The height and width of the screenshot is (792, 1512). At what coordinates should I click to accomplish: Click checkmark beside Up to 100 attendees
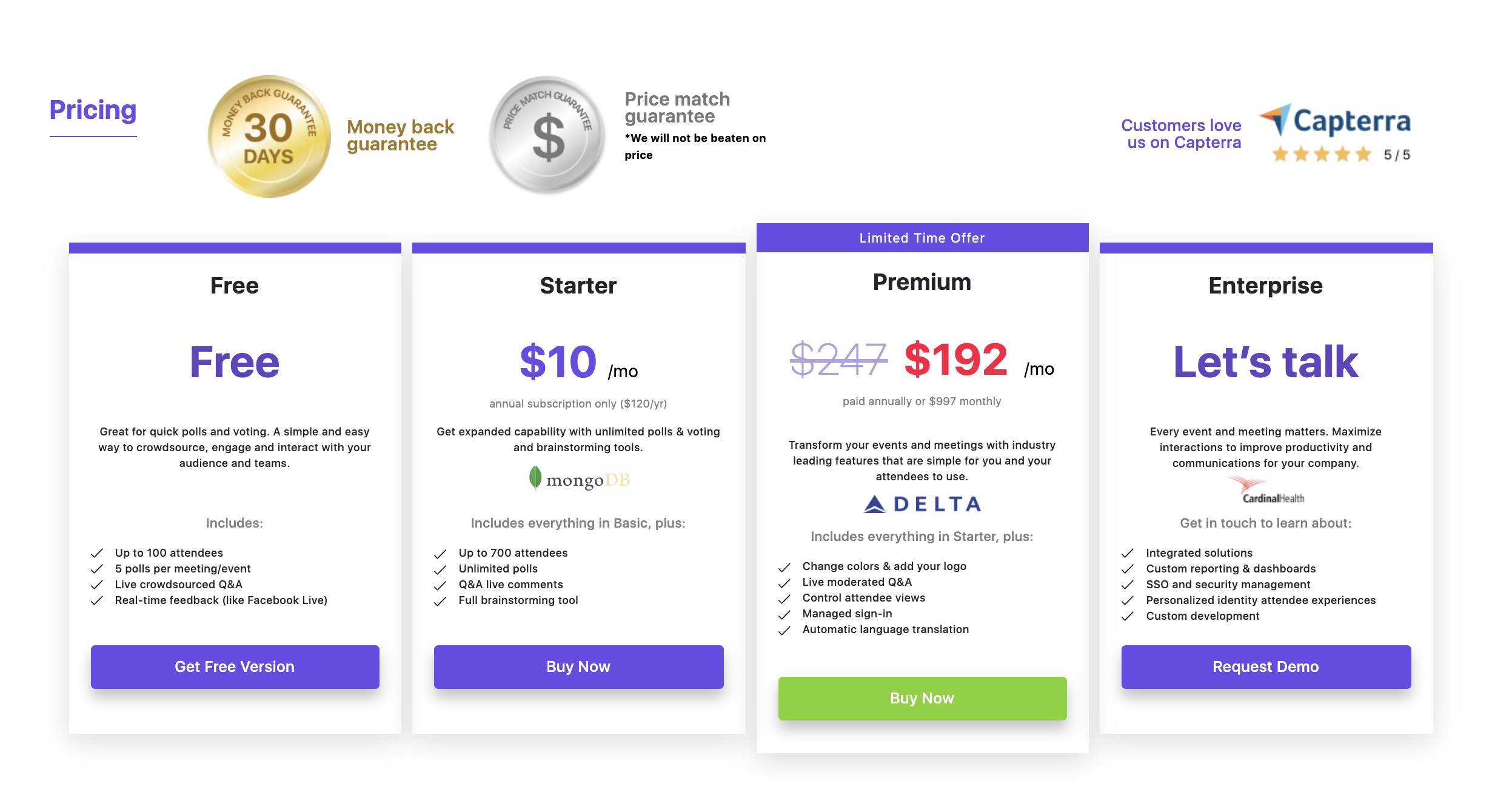pos(96,553)
